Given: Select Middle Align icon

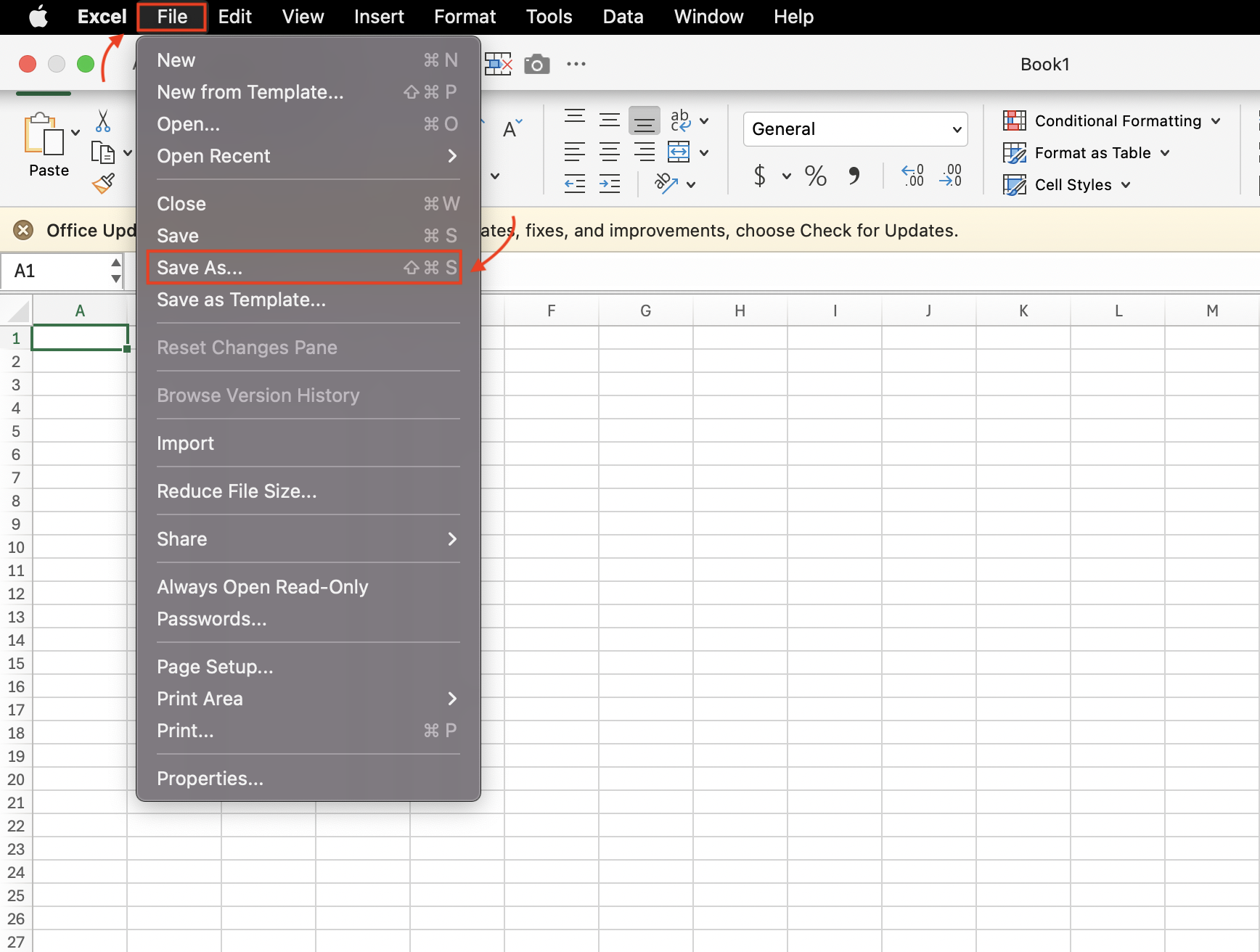Looking at the screenshot, I should (x=610, y=120).
